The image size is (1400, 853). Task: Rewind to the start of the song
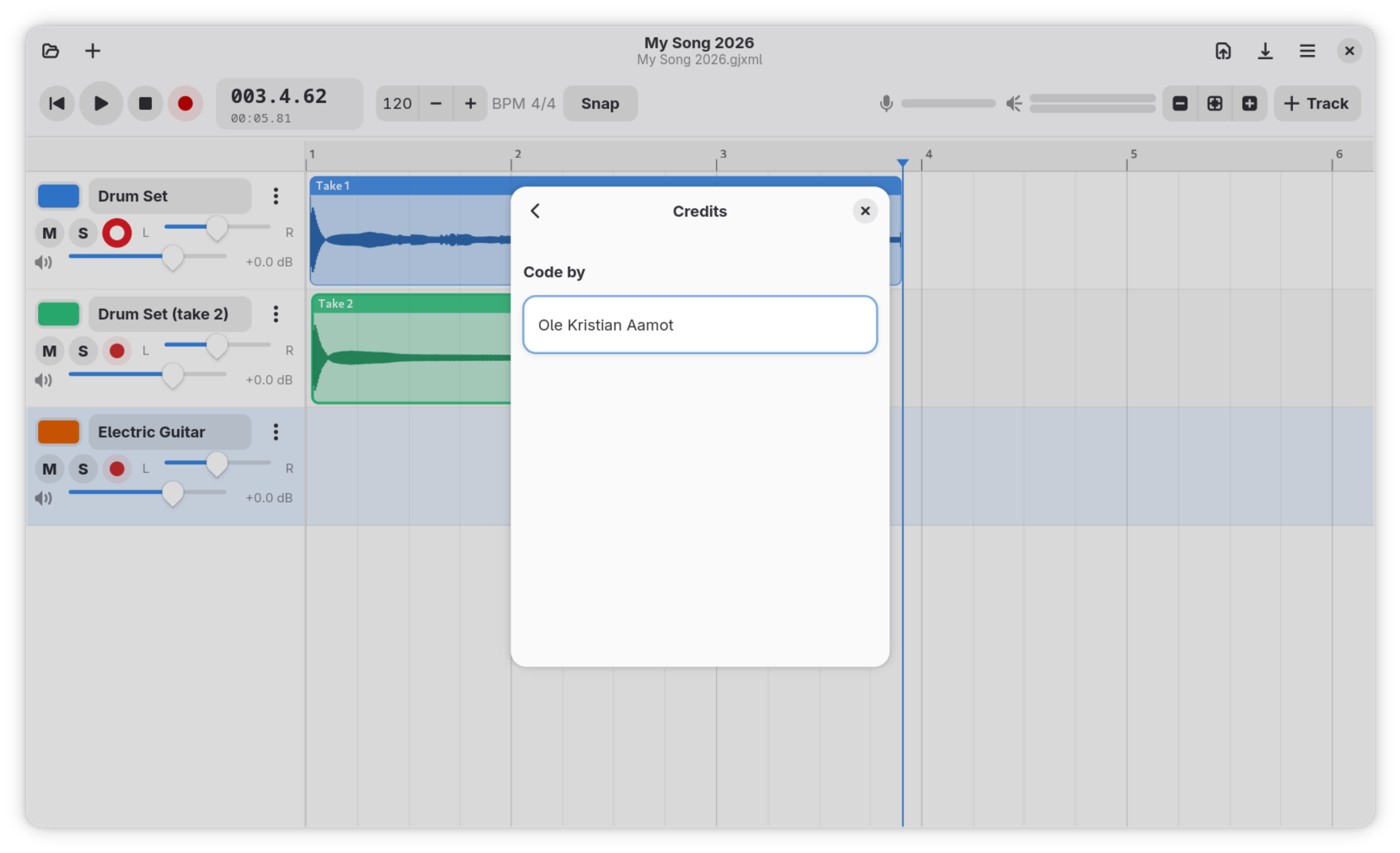[x=57, y=103]
